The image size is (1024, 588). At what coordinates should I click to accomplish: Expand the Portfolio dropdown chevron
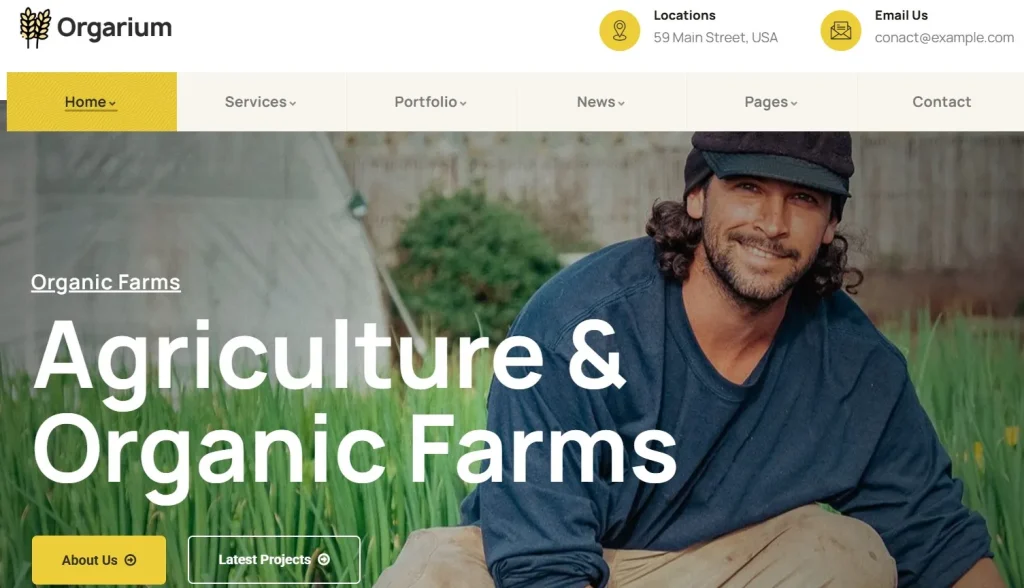click(463, 103)
